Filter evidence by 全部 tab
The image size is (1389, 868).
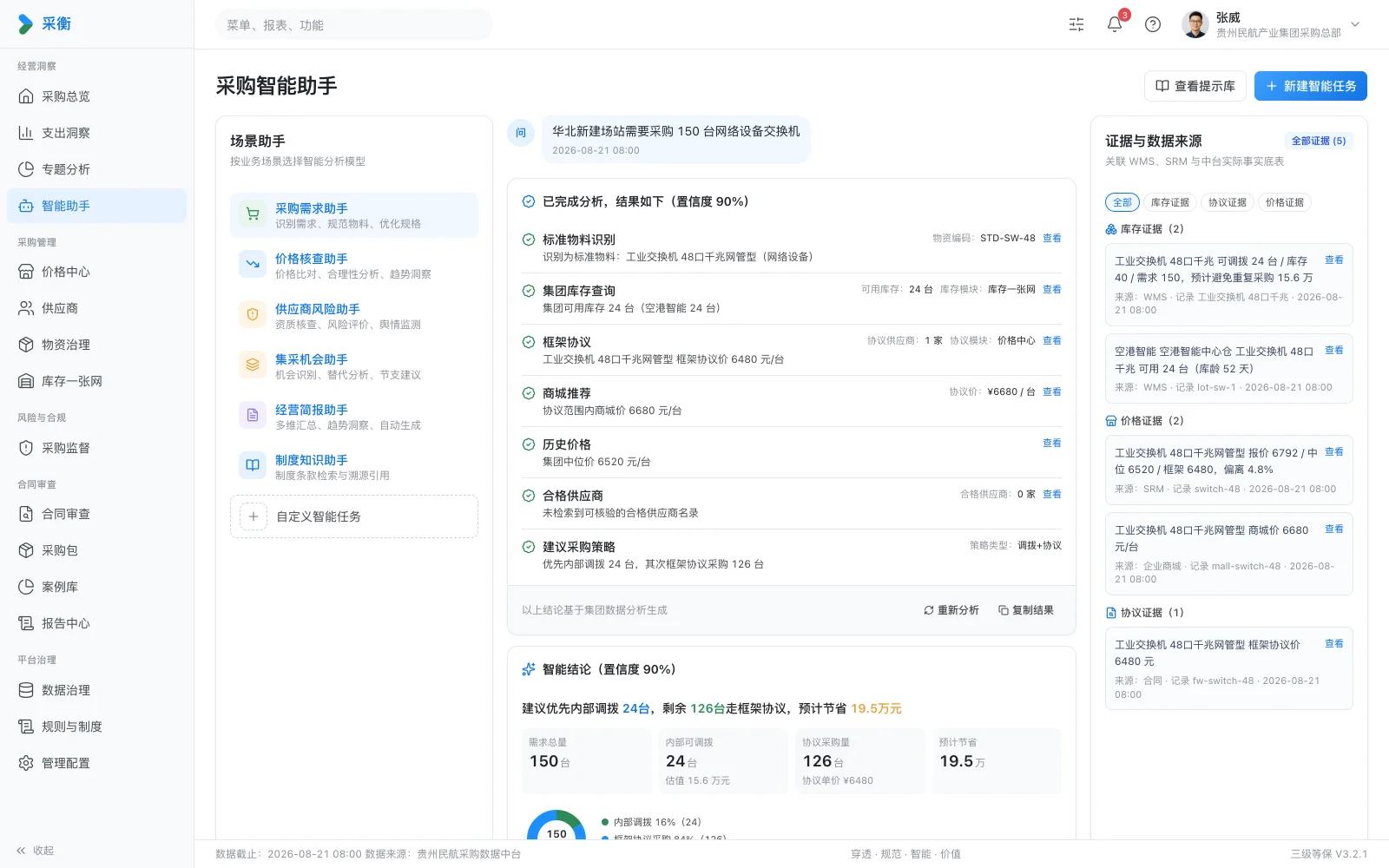[1122, 202]
